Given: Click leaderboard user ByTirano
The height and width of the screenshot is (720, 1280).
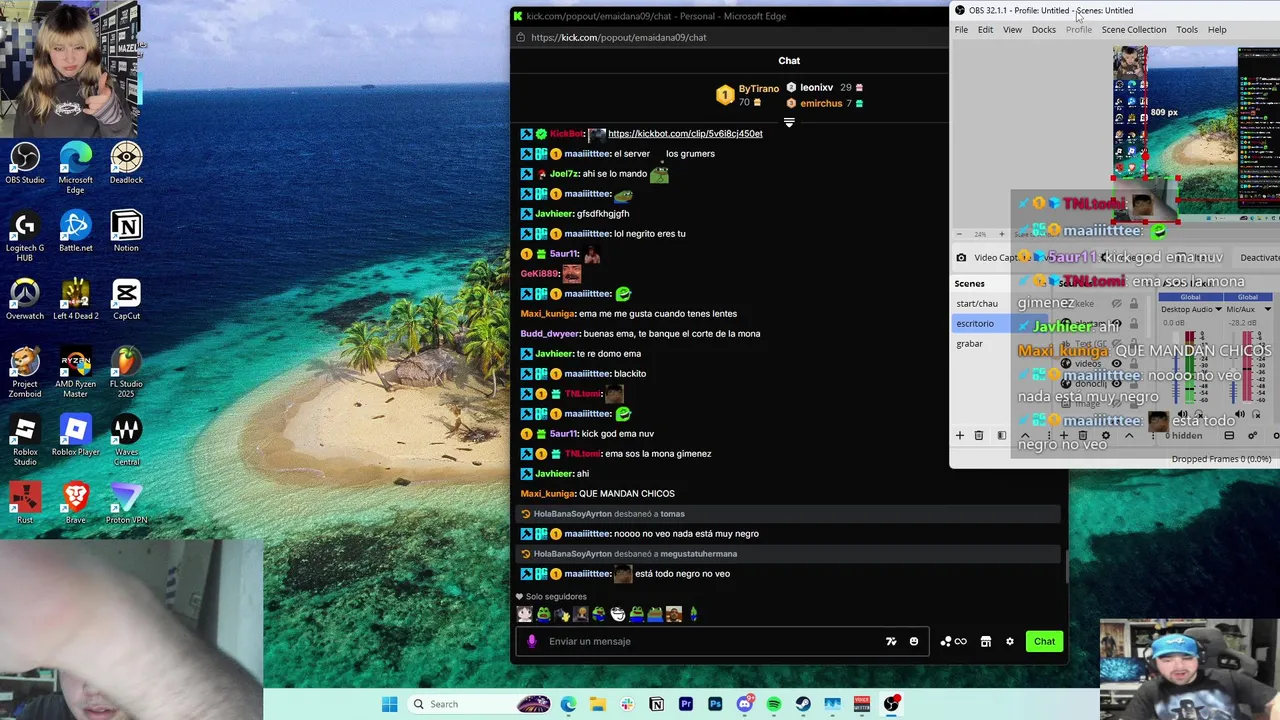Looking at the screenshot, I should pyautogui.click(x=758, y=89).
